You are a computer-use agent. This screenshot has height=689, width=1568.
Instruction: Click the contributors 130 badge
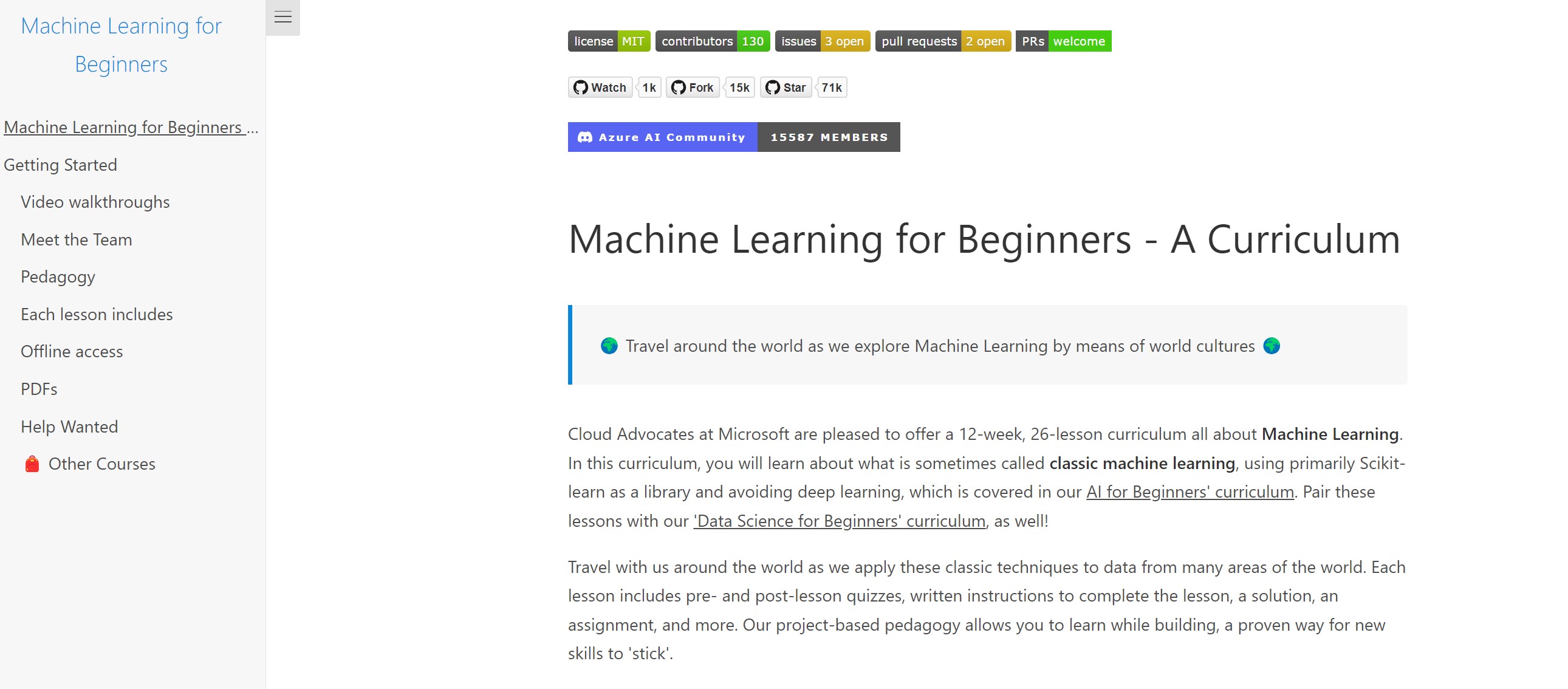point(713,41)
